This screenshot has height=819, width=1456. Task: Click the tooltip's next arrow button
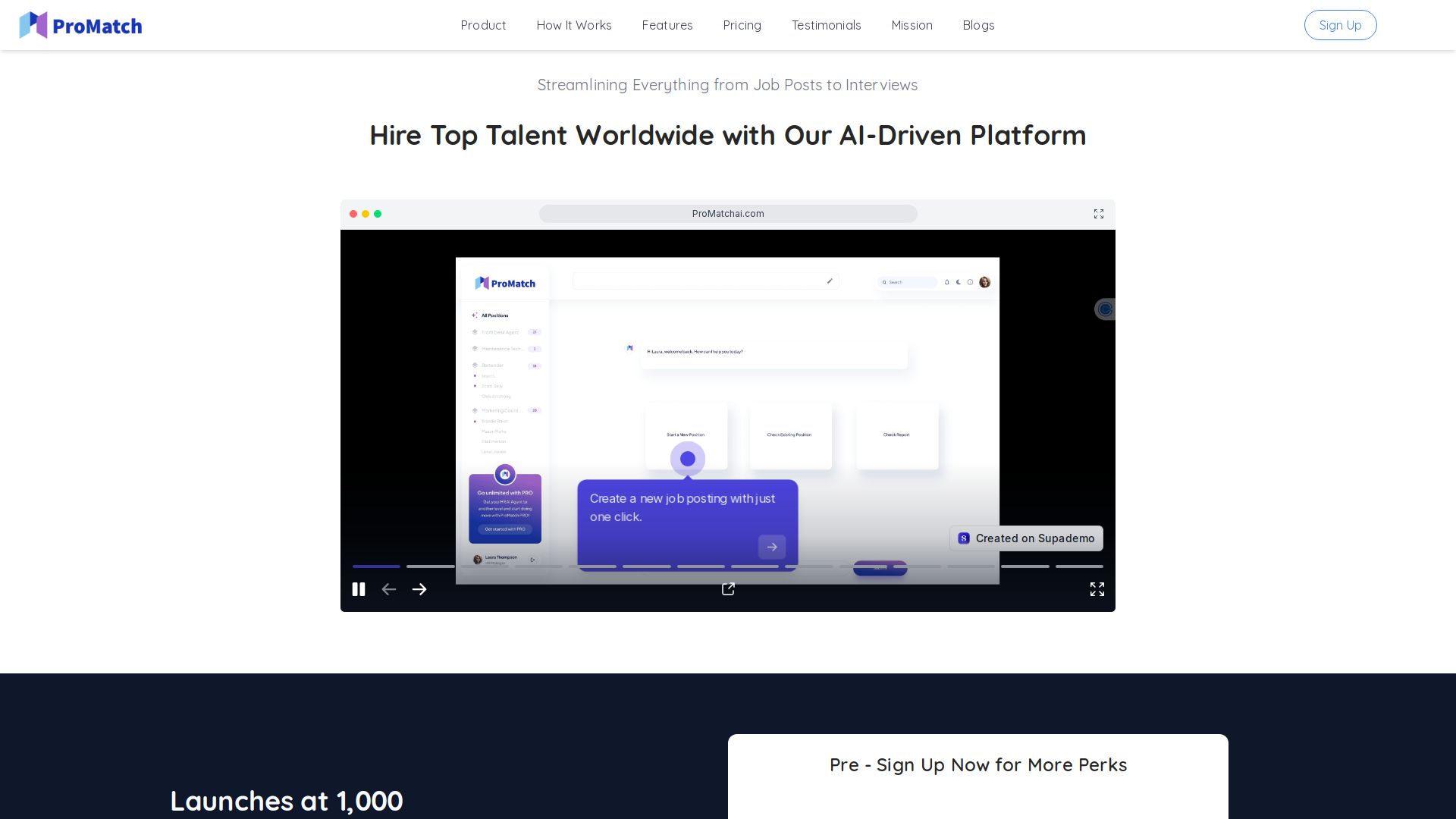(x=772, y=547)
